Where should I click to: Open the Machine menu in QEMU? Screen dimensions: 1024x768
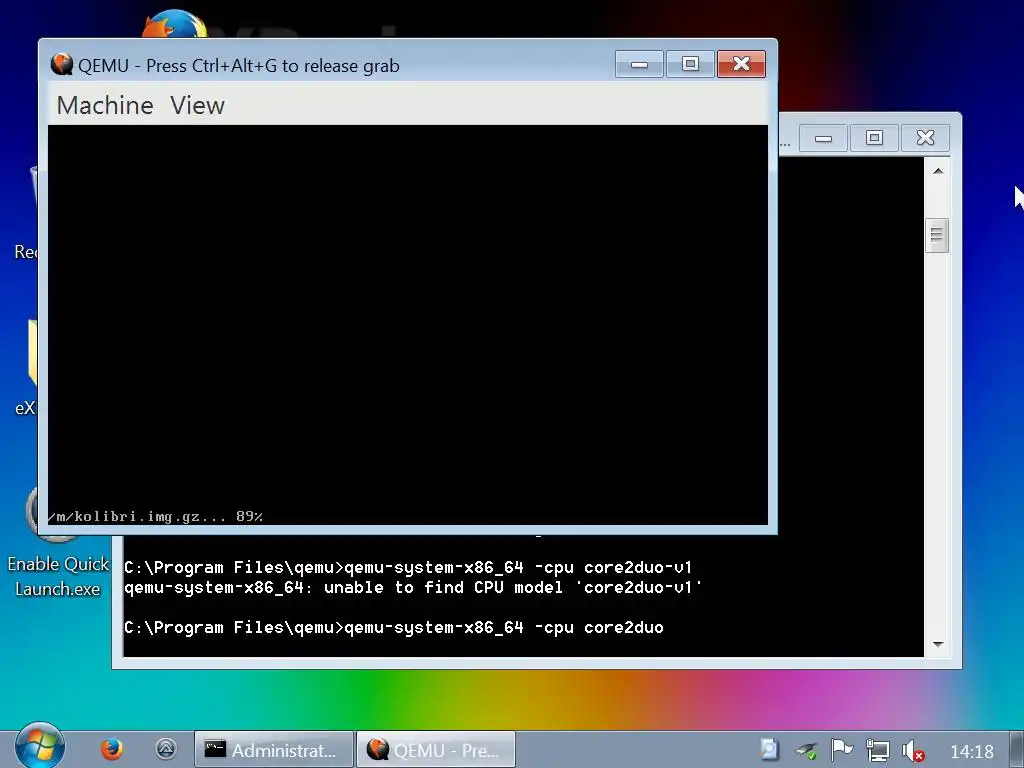point(104,105)
